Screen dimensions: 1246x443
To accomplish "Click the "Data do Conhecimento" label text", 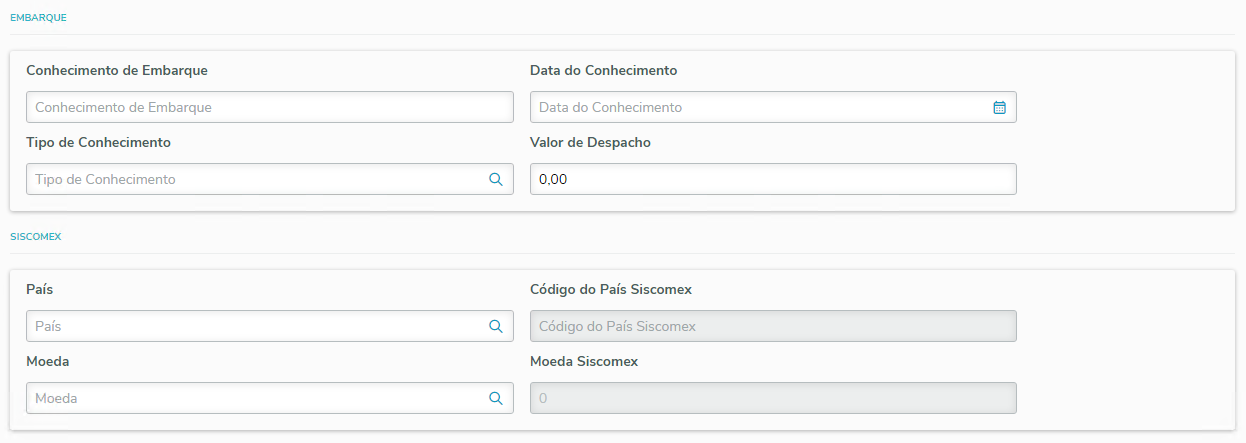I will click(x=603, y=70).
